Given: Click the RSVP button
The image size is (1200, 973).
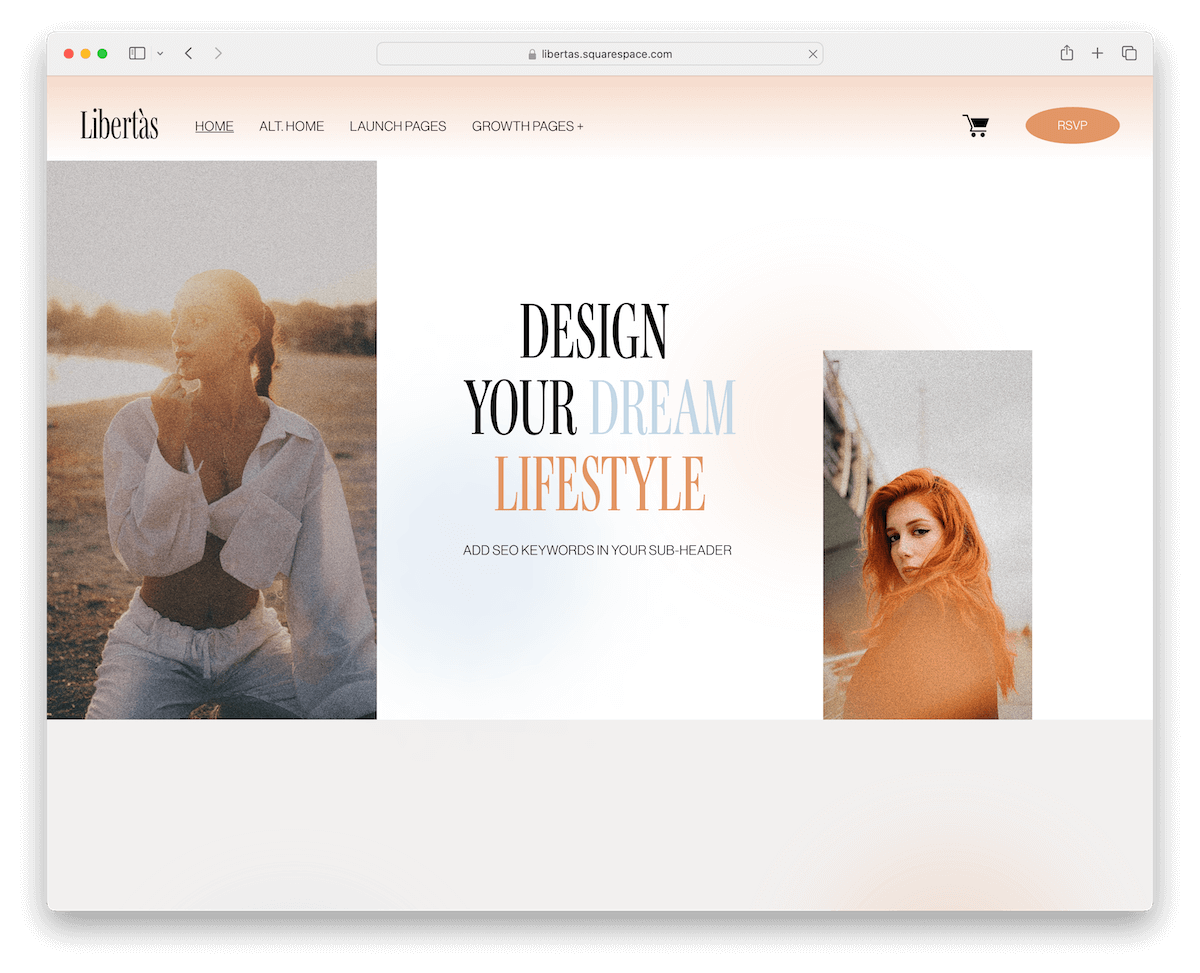Looking at the screenshot, I should click(x=1072, y=125).
